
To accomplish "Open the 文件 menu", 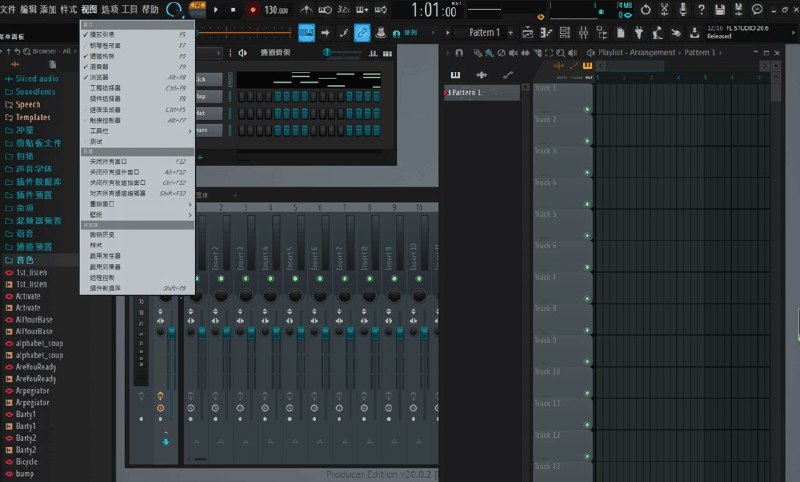I will click(x=8, y=10).
